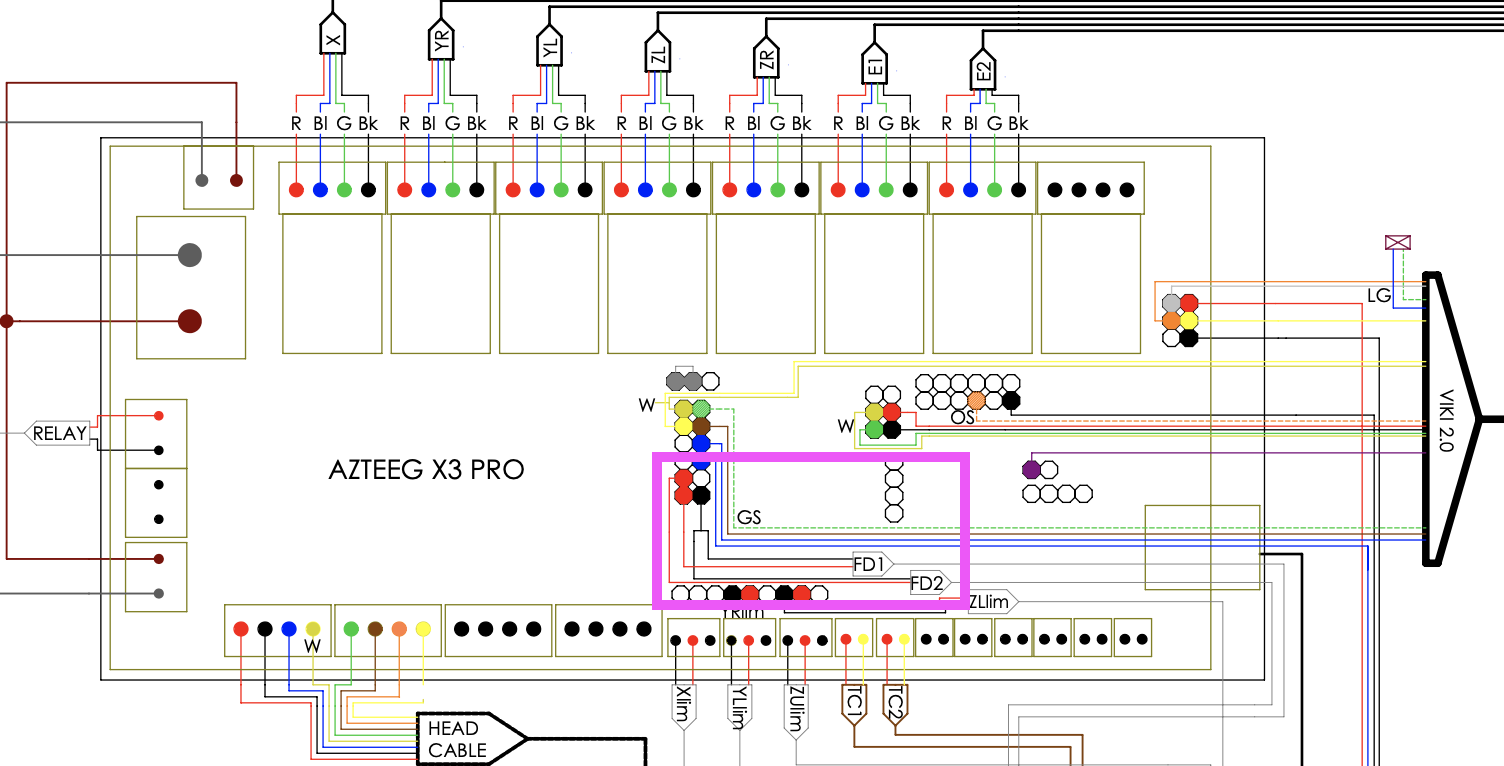Click the ZR motor connector tag

click(766, 57)
